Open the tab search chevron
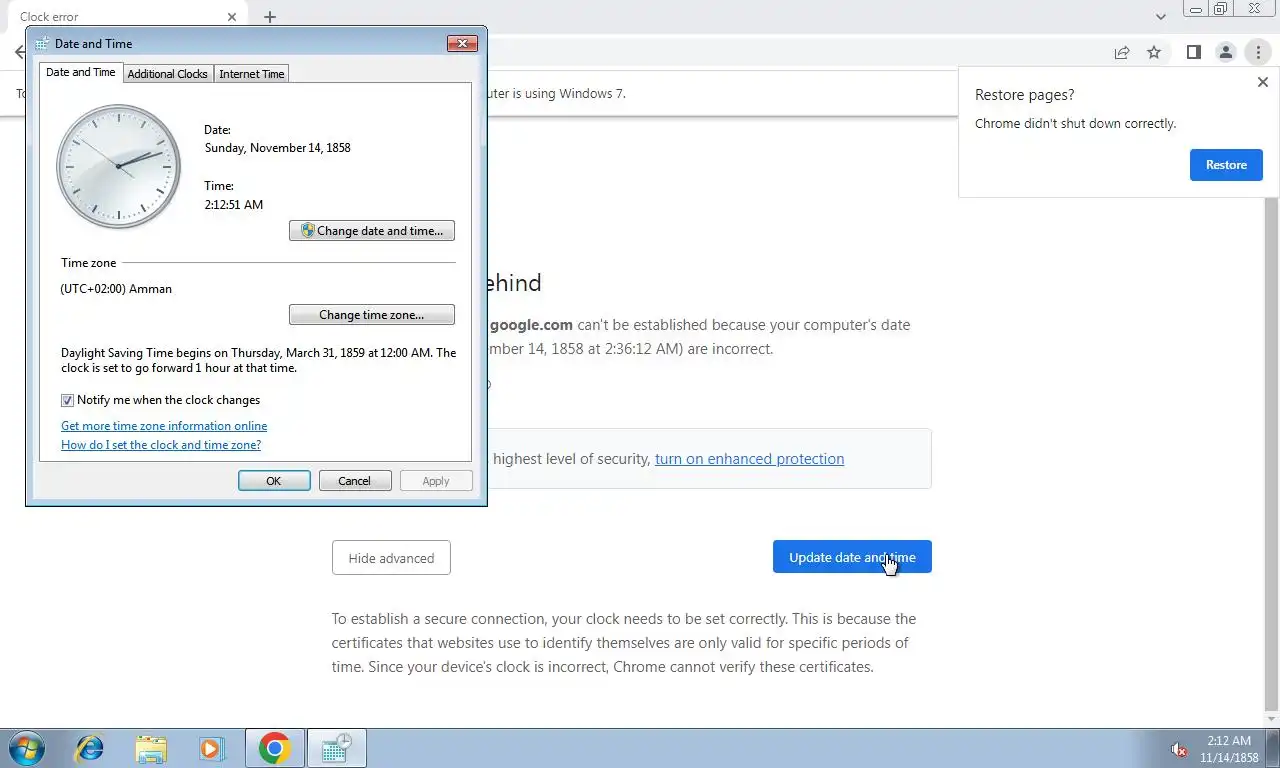The width and height of the screenshot is (1280, 768). pos(1161,17)
